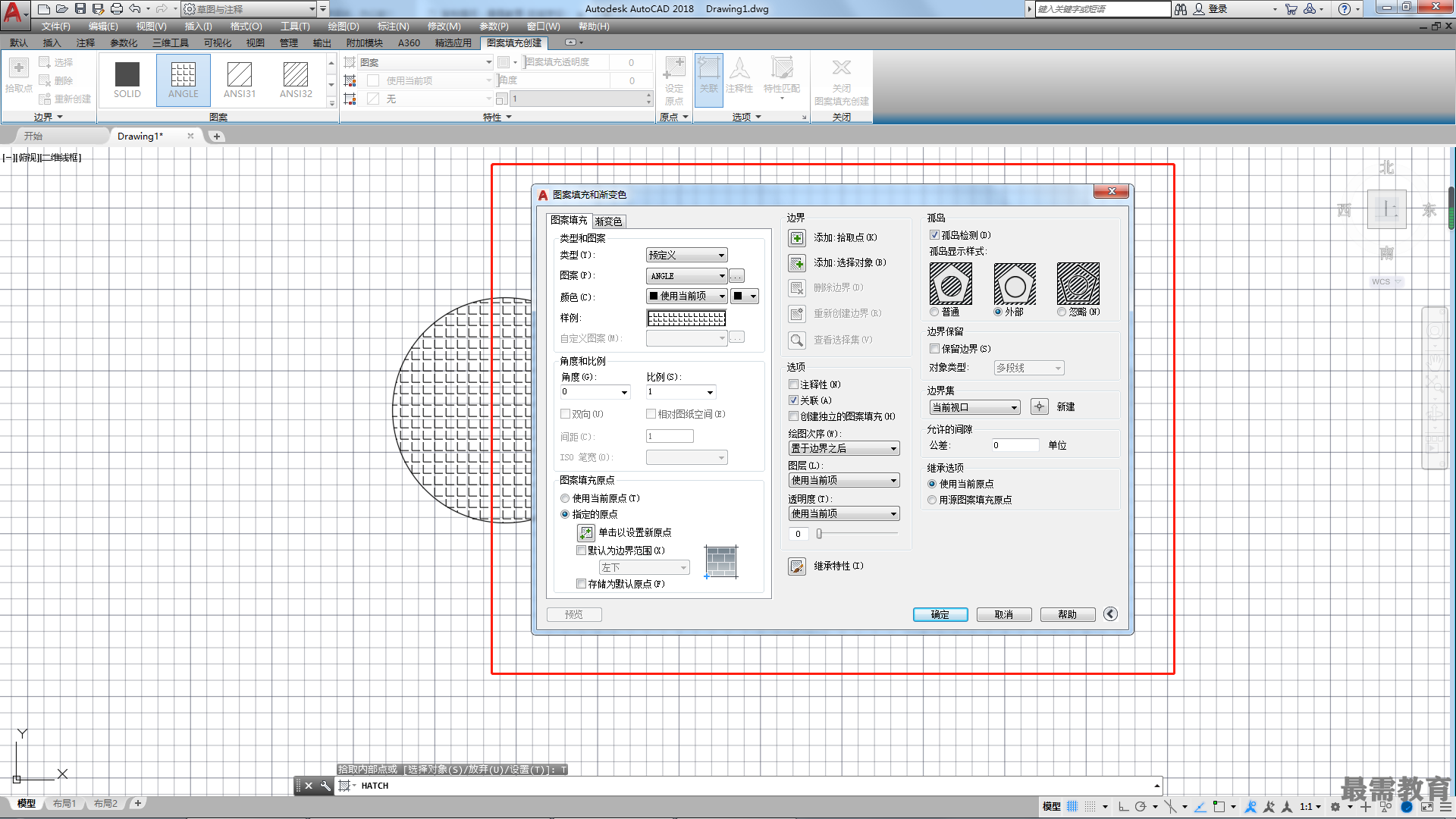Open the Transparency dropdown in dialog
This screenshot has height=819, width=1456.
[844, 514]
